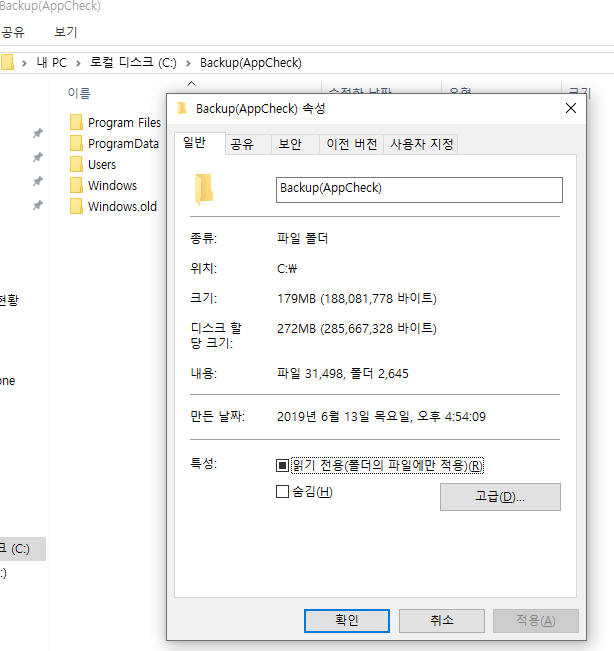This screenshot has height=651, width=614.
Task: Select the Users folder icon
Action: pos(76,164)
